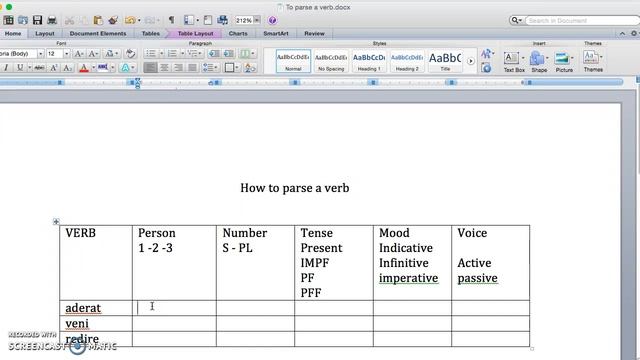Image resolution: width=640 pixels, height=360 pixels.
Task: Apply the No Spacing style
Action: pyautogui.click(x=331, y=61)
